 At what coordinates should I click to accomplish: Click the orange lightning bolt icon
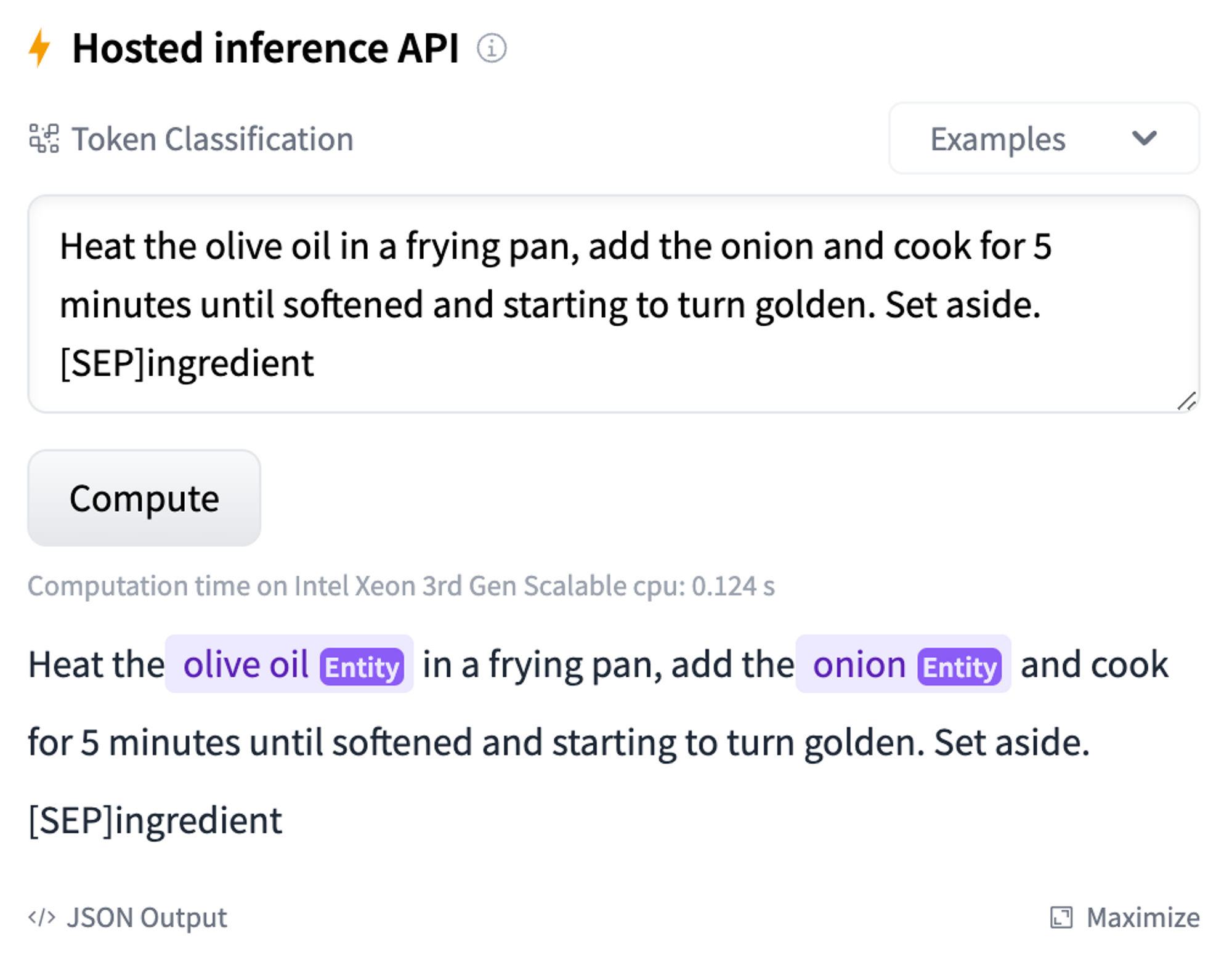click(39, 47)
